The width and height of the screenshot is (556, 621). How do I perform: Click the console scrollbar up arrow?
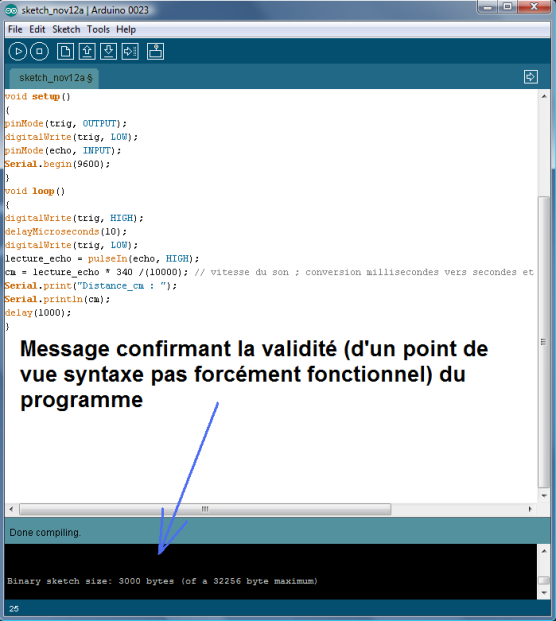pos(544,551)
